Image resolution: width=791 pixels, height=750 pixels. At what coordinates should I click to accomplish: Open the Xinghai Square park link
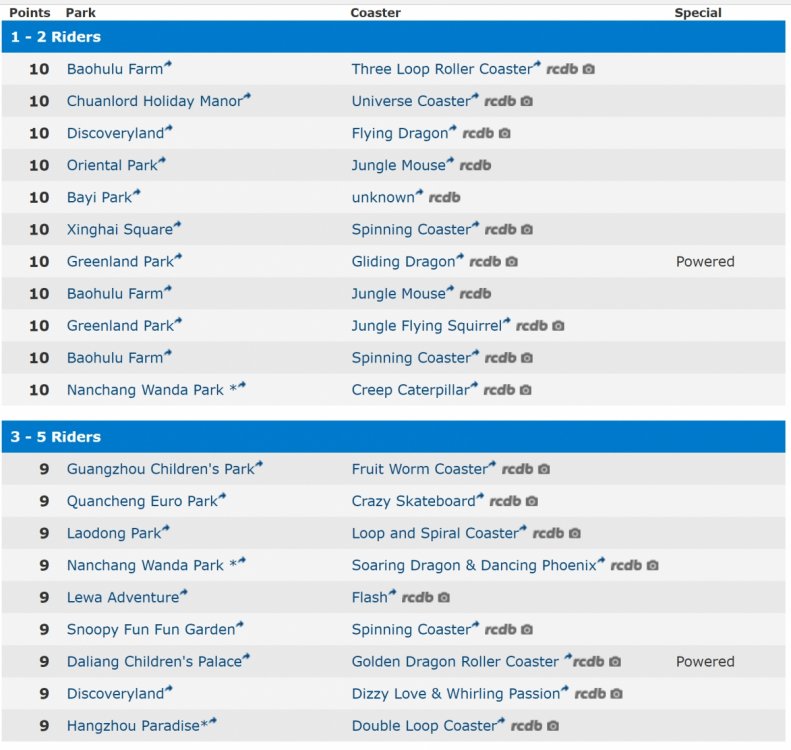(120, 229)
